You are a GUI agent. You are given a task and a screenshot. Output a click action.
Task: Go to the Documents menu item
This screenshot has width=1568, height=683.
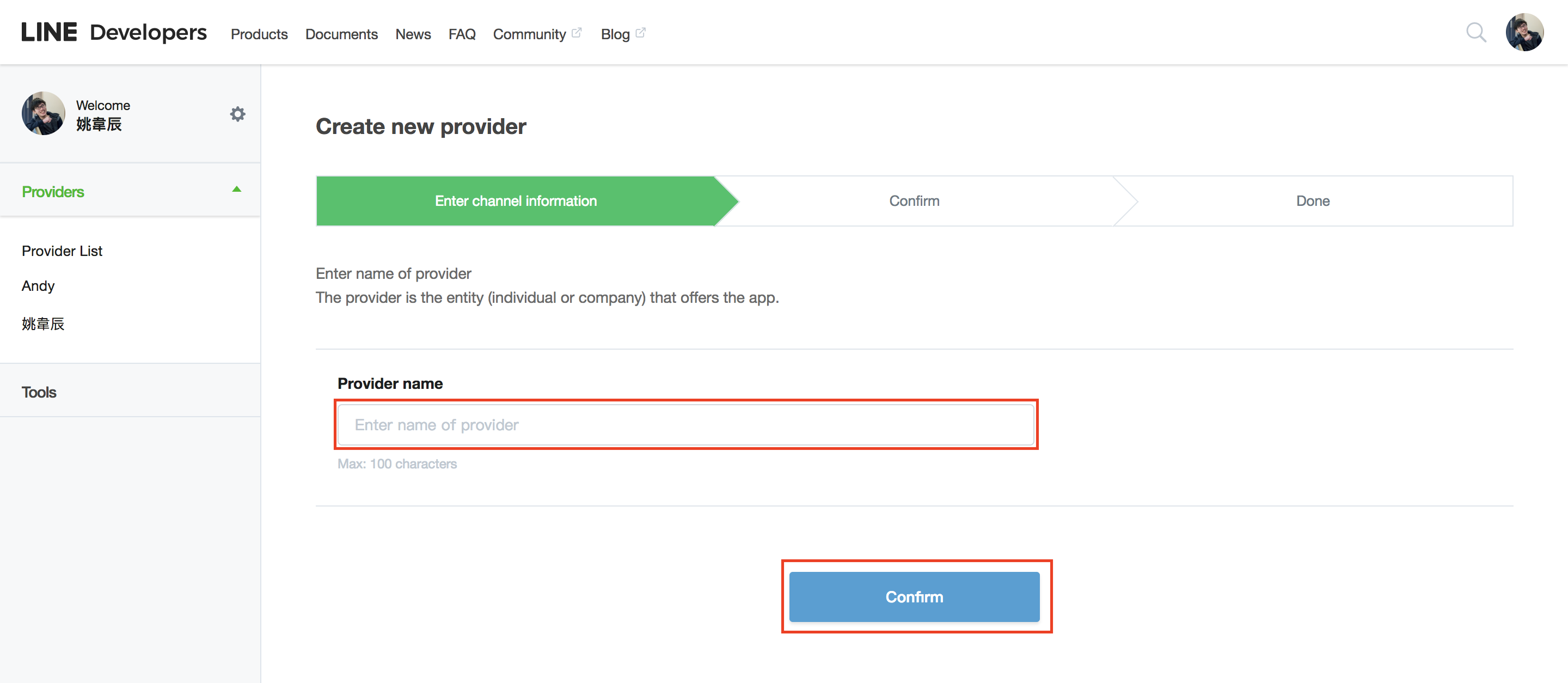pos(341,34)
